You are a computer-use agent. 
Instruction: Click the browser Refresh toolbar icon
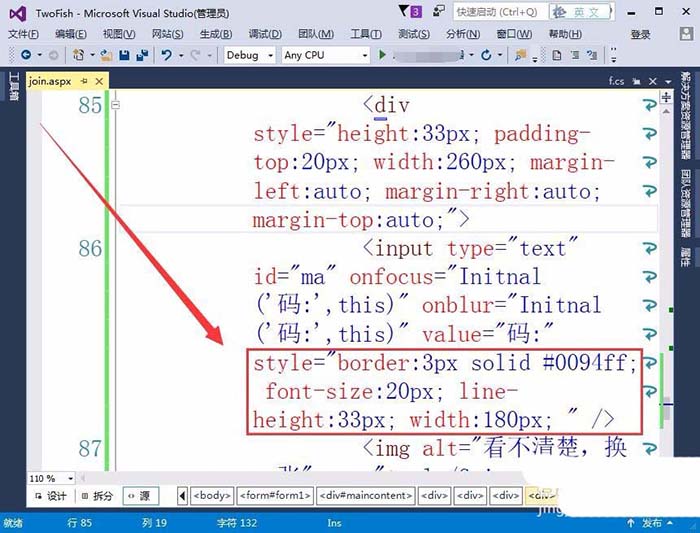click(x=486, y=55)
